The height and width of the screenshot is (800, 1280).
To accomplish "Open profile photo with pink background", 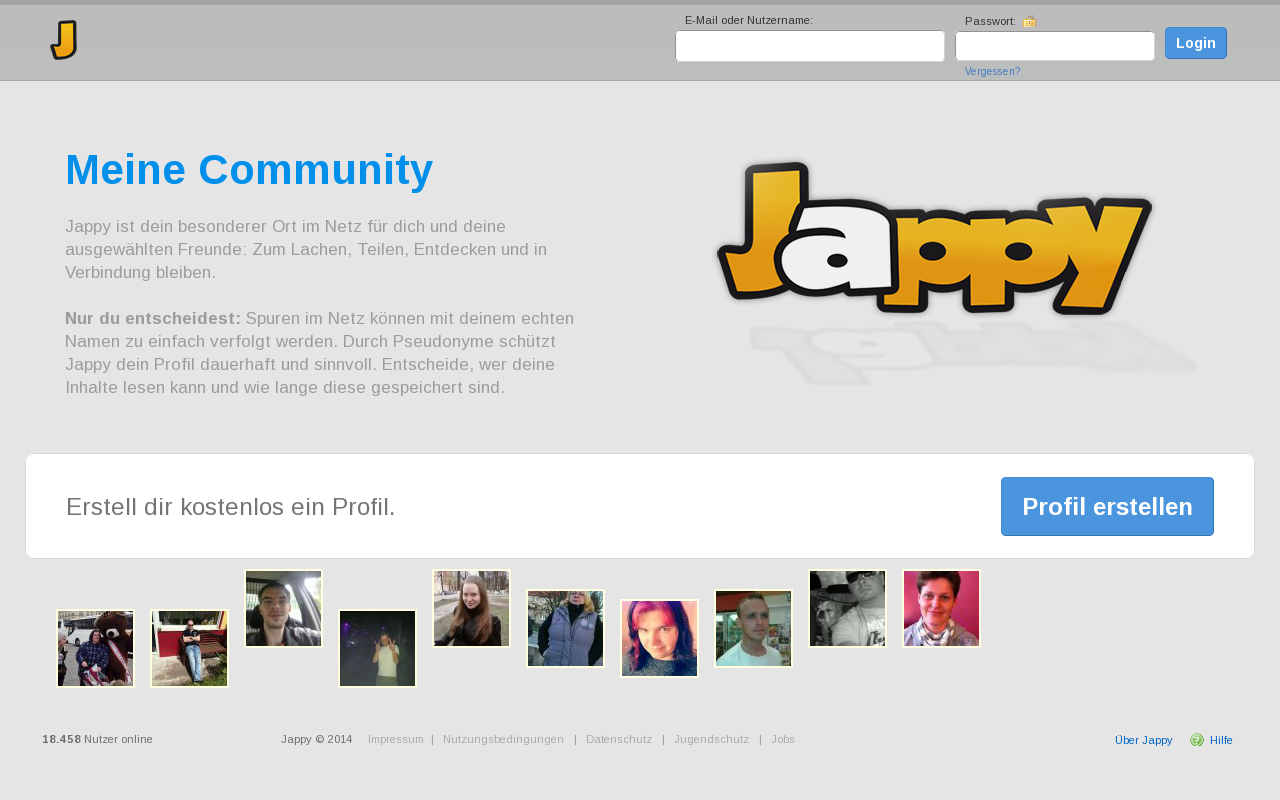I will (941, 608).
